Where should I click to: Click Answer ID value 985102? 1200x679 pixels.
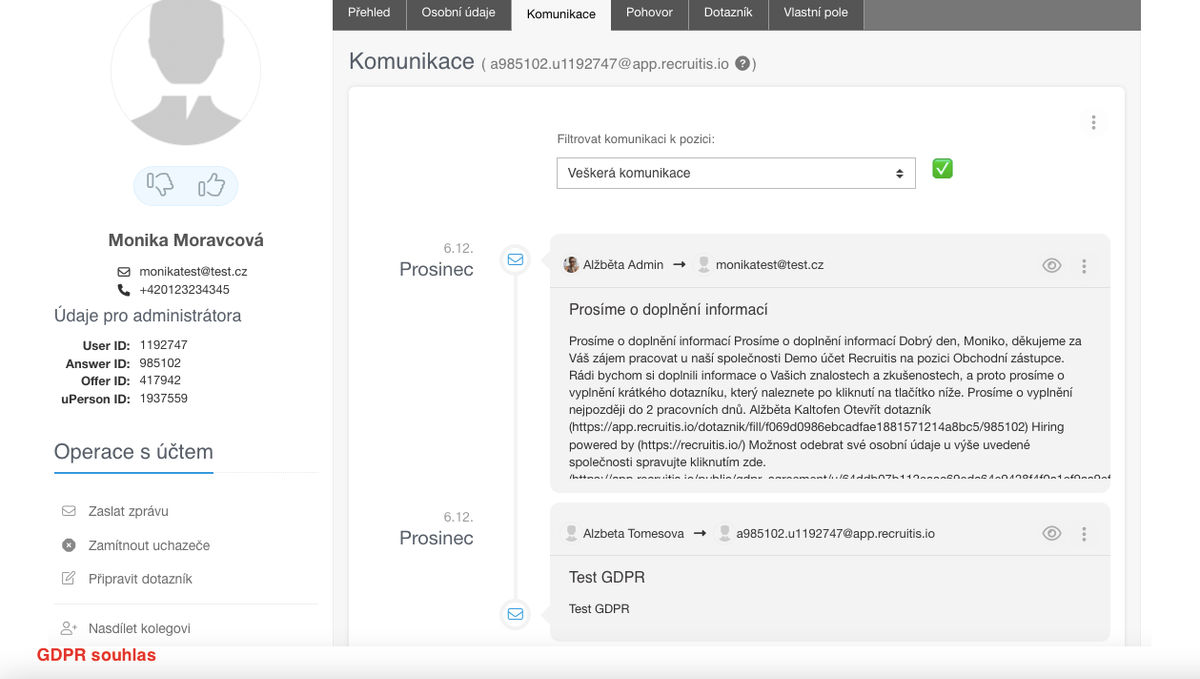tap(160, 363)
